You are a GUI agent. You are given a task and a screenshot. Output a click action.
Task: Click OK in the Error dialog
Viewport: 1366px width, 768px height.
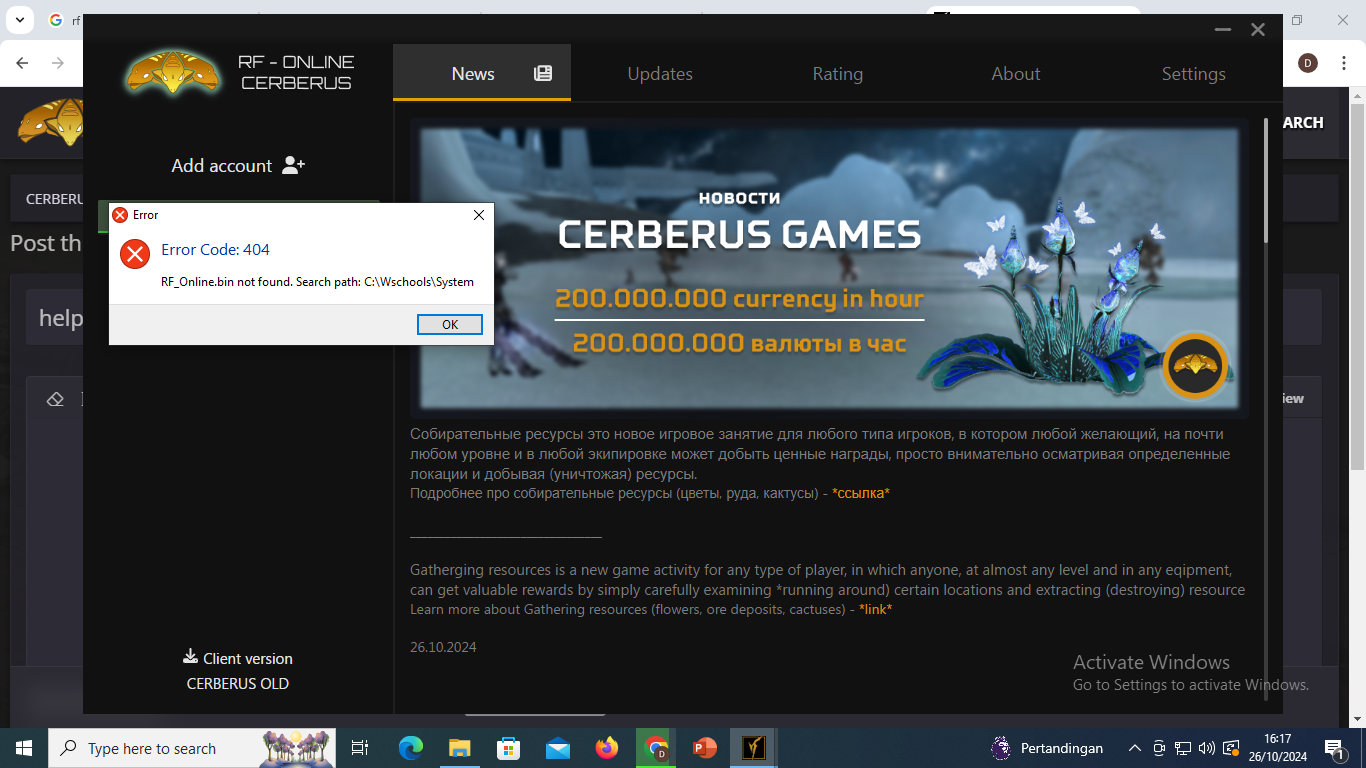pos(450,324)
